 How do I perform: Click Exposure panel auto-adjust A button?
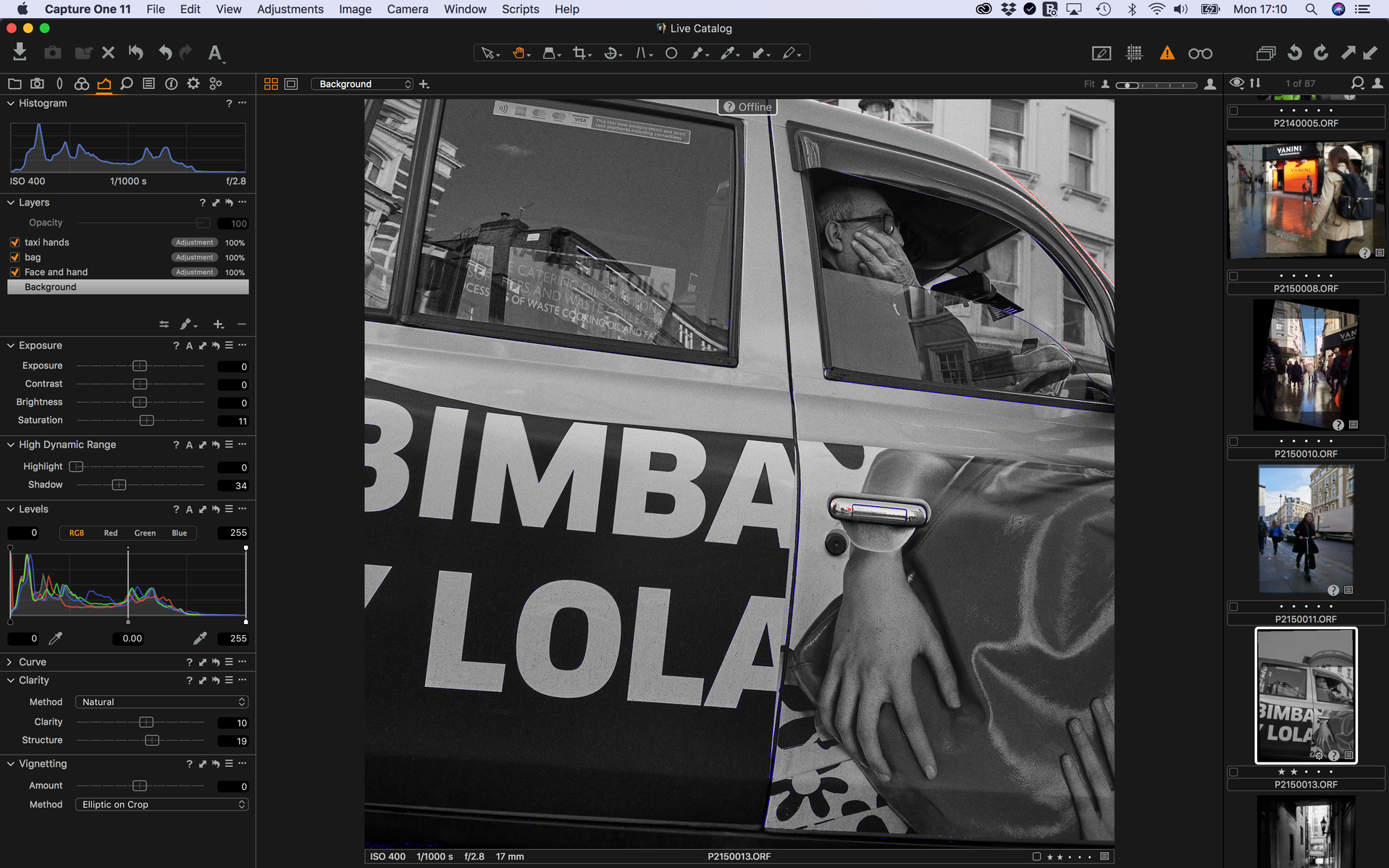pos(189,346)
